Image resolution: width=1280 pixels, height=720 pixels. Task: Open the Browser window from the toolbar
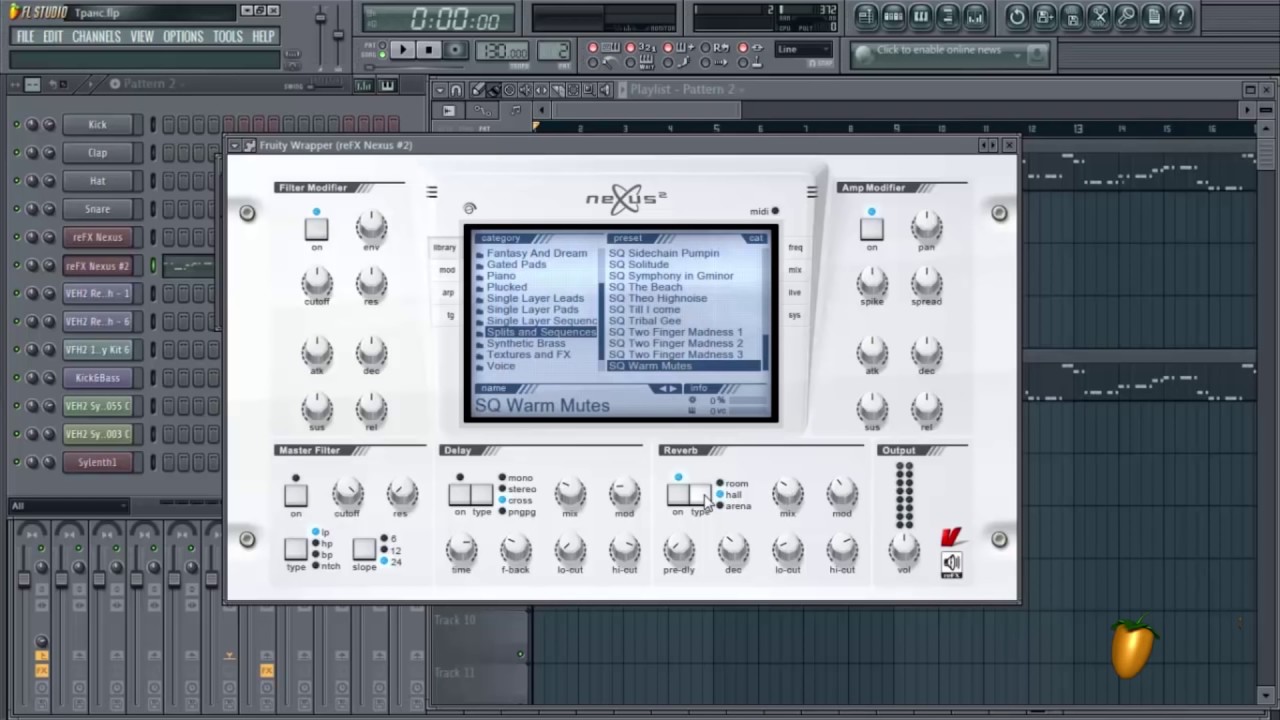pyautogui.click(x=947, y=16)
